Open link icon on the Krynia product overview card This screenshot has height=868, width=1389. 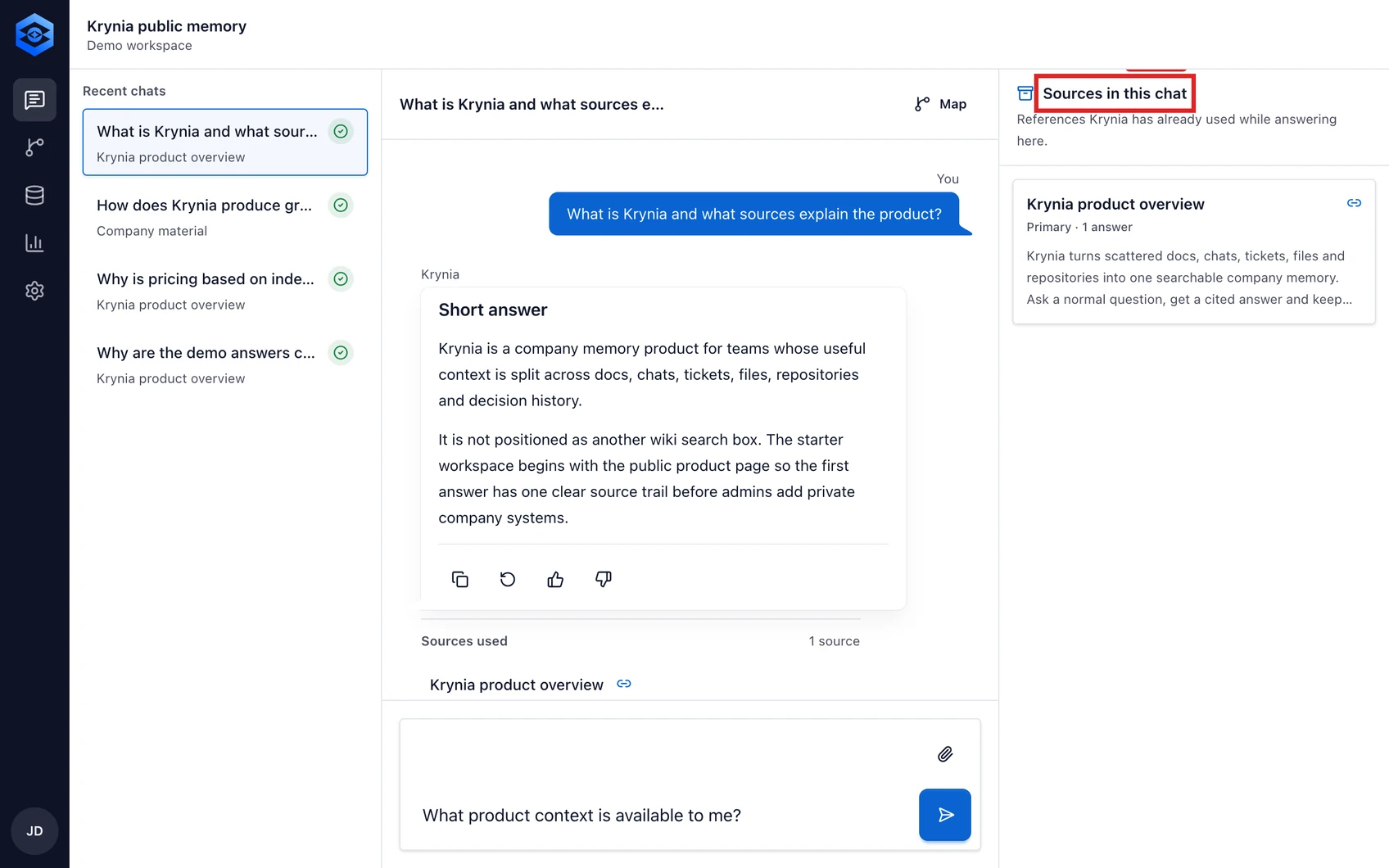click(1354, 203)
